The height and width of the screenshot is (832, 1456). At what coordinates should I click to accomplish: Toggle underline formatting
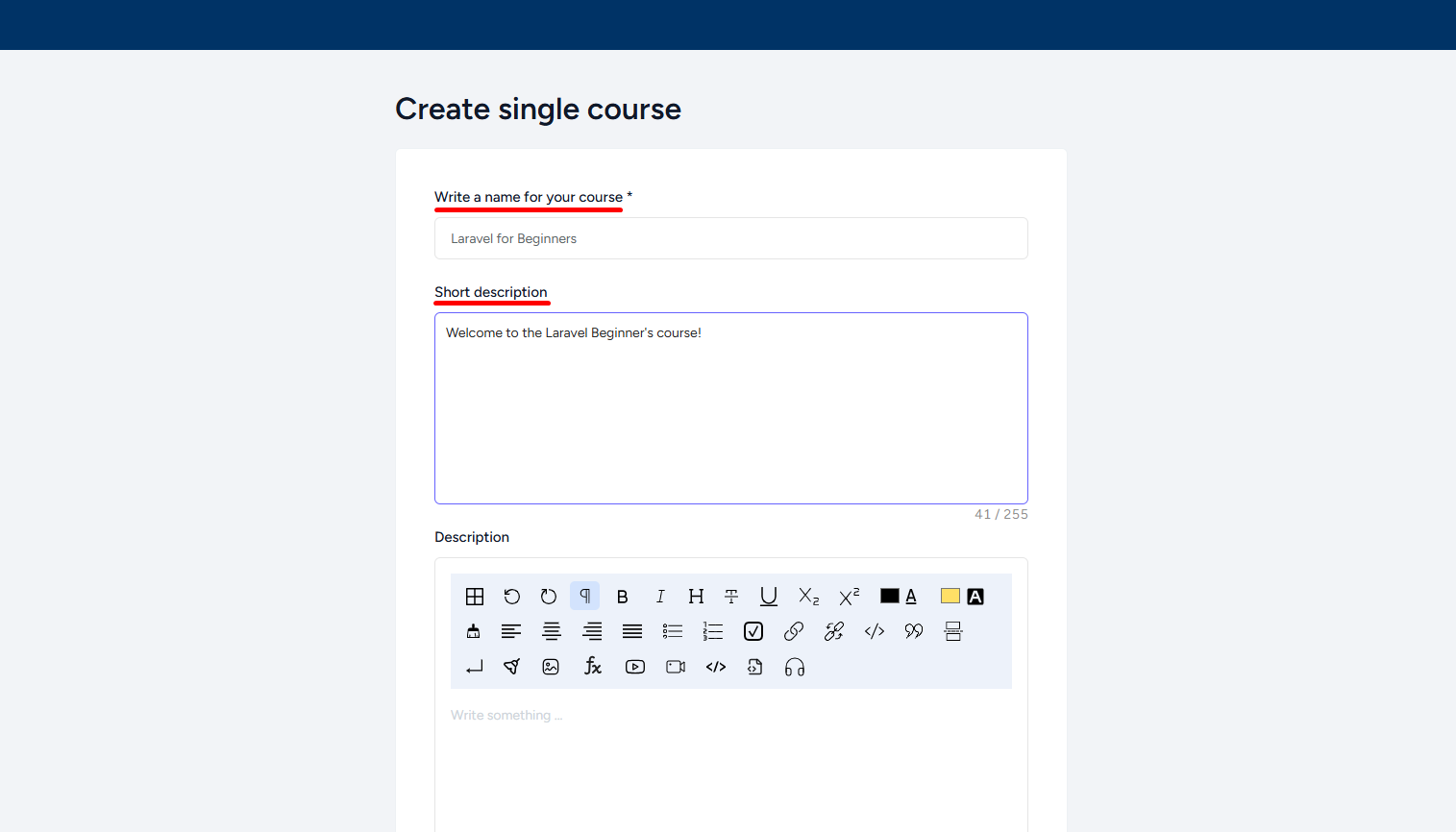pos(769,597)
